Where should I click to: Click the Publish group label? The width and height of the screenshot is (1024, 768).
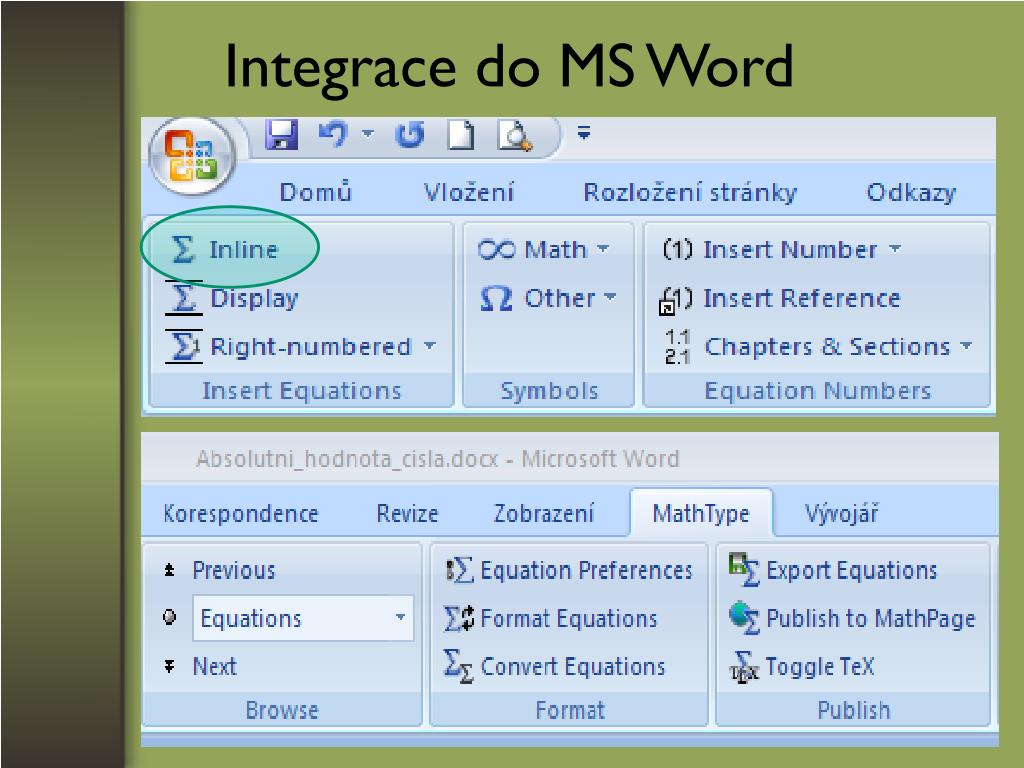pyautogui.click(x=854, y=711)
